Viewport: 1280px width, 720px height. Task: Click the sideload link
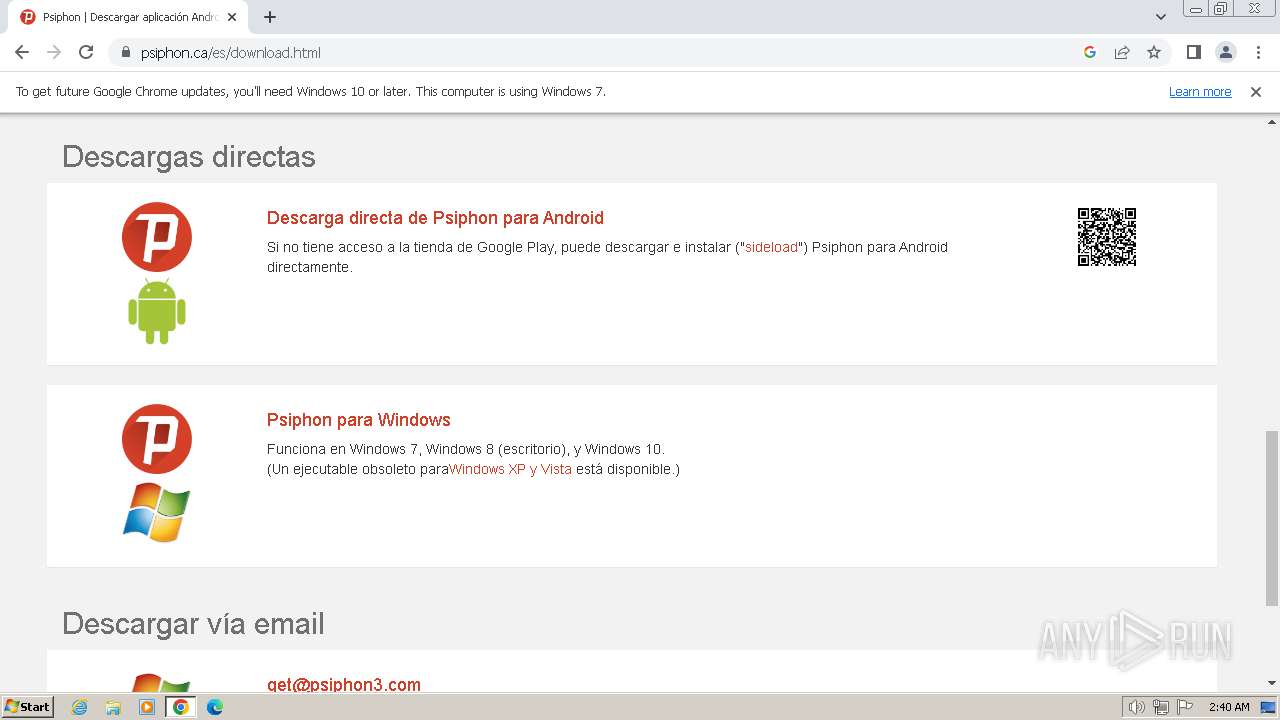pyautogui.click(x=771, y=247)
